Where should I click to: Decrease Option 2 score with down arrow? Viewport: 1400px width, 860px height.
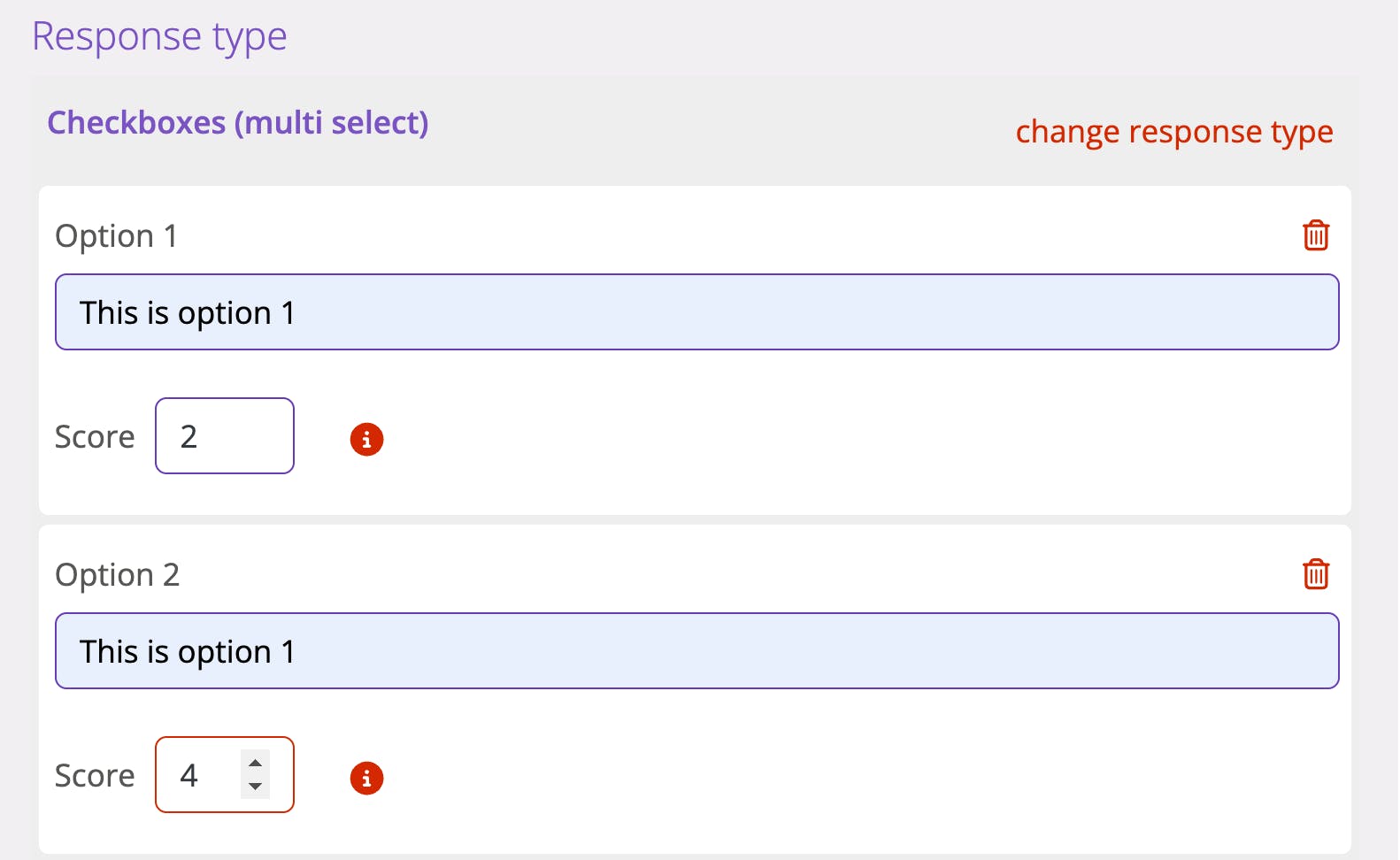click(x=255, y=786)
